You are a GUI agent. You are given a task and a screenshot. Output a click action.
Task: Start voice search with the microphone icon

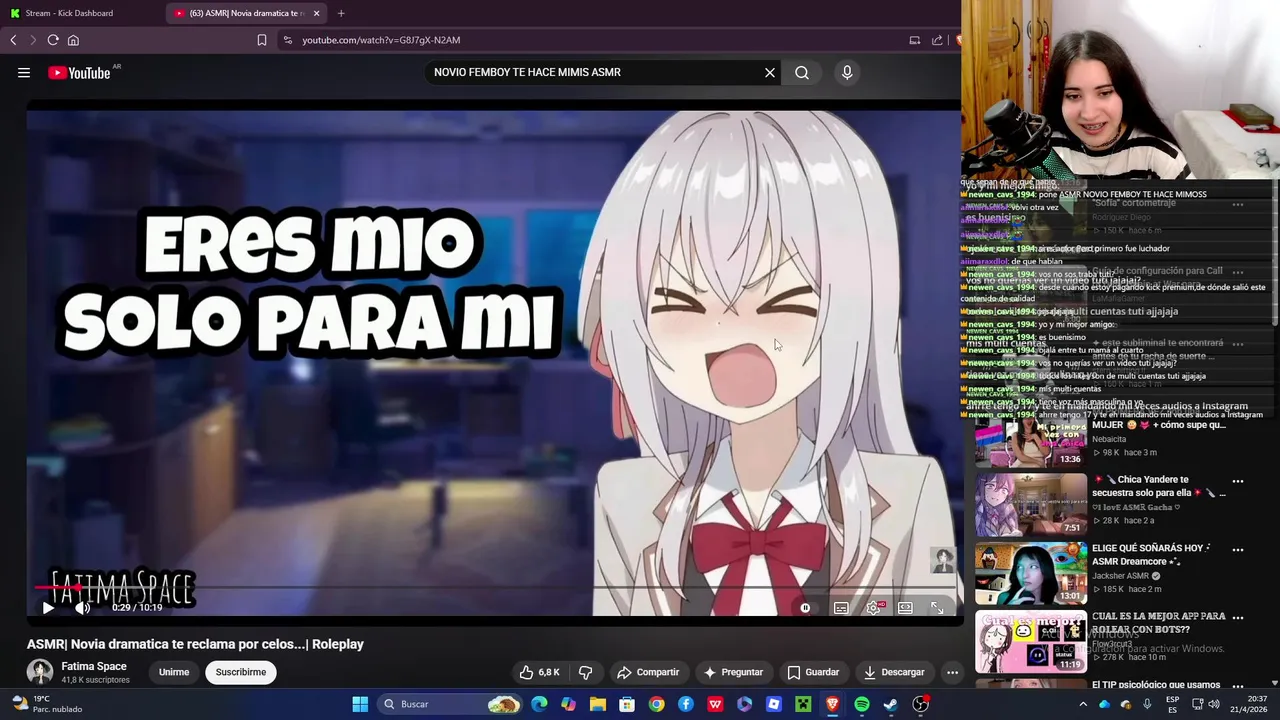(847, 72)
